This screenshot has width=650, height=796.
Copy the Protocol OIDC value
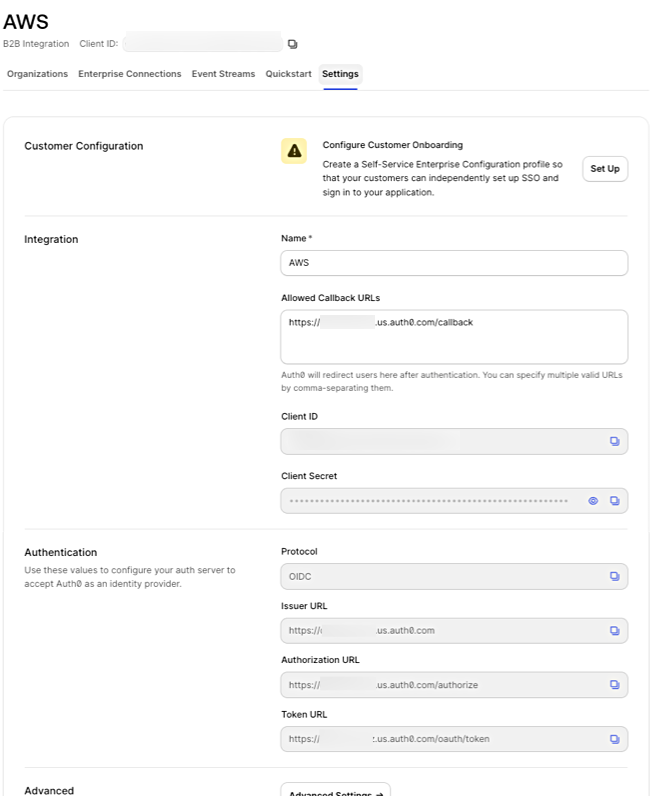click(614, 576)
